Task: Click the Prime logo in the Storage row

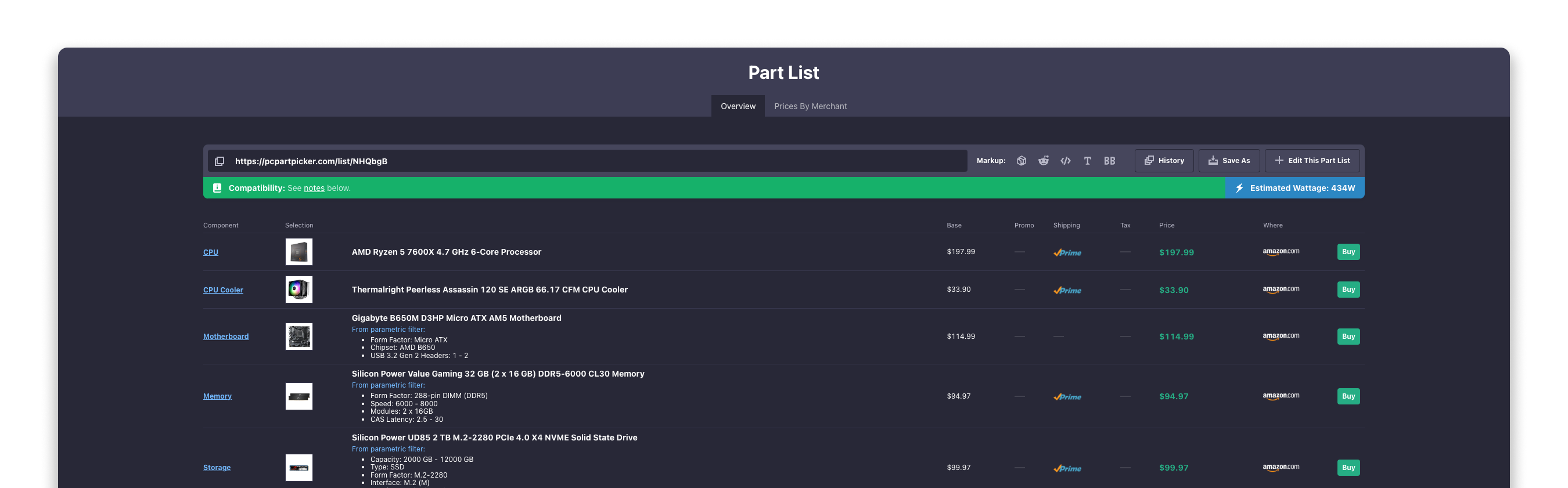Action: (1067, 468)
